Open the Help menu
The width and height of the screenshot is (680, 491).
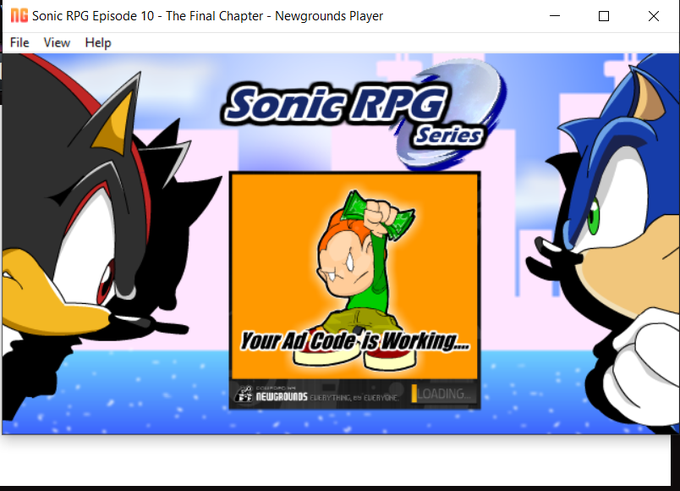98,43
